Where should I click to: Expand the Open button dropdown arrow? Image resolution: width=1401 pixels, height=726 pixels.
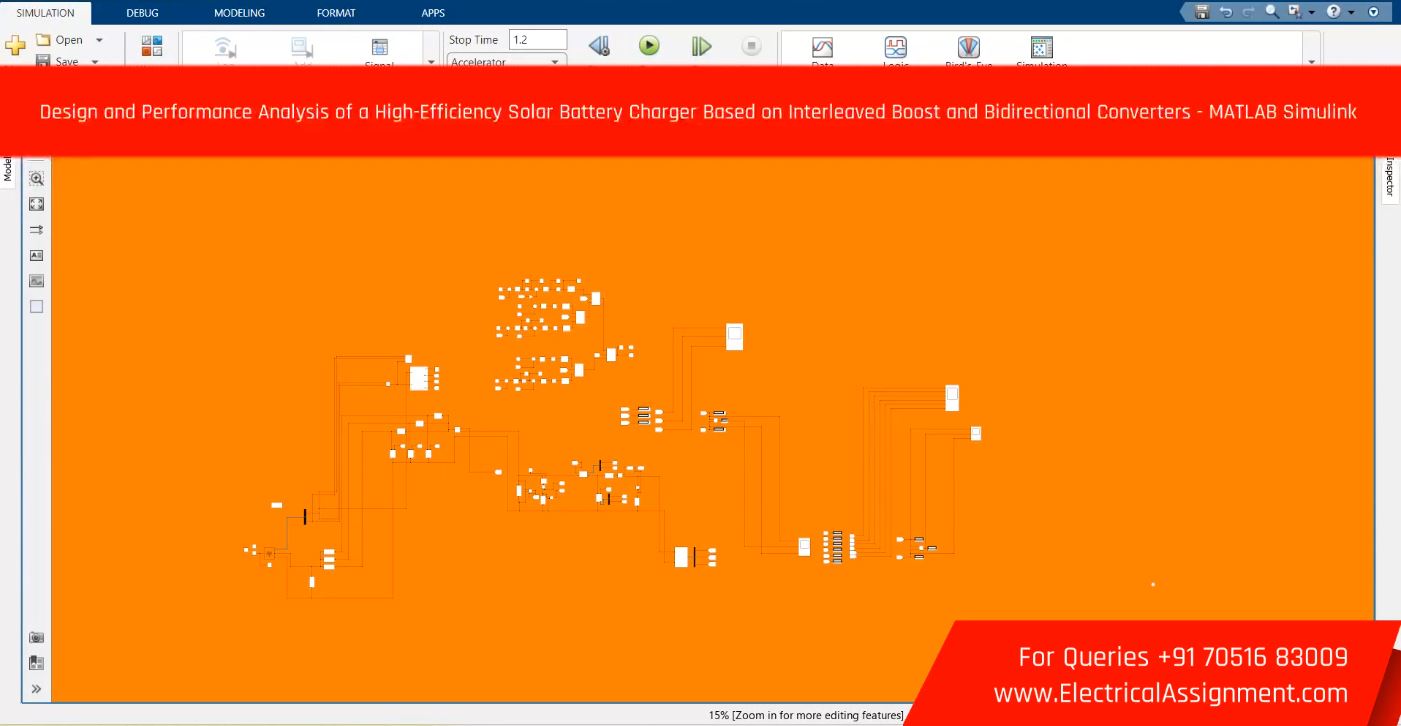tap(99, 40)
